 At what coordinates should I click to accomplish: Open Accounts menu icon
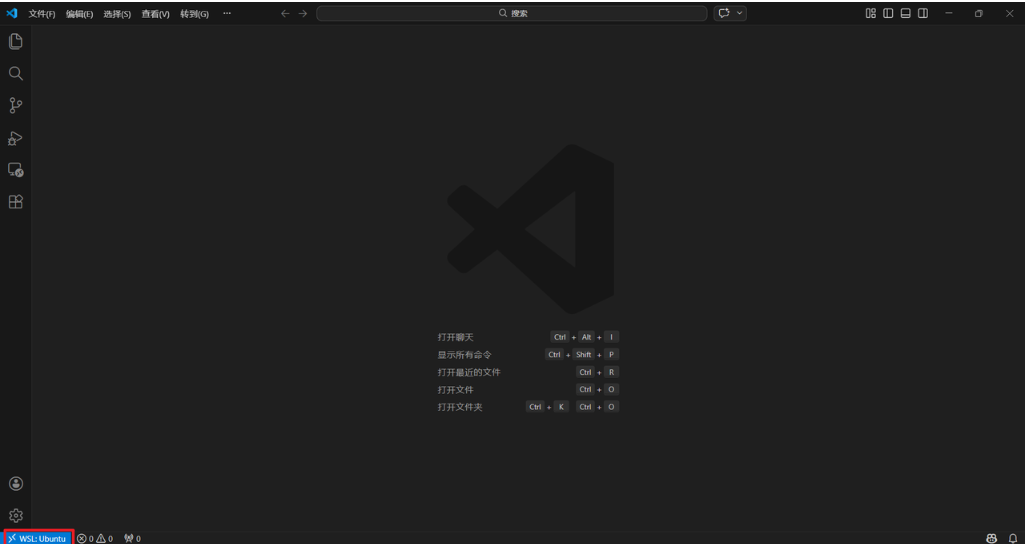click(16, 484)
